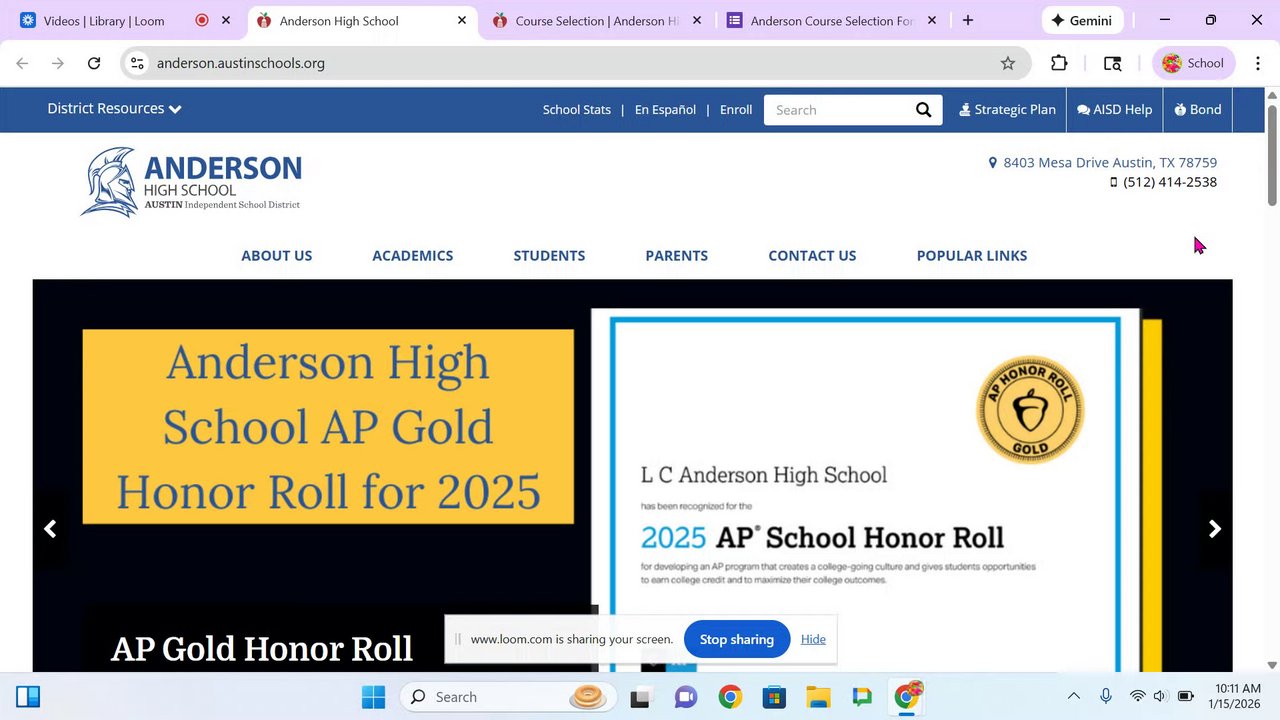Open the Enroll link
Image resolution: width=1280 pixels, height=720 pixels.
pyautogui.click(x=736, y=110)
